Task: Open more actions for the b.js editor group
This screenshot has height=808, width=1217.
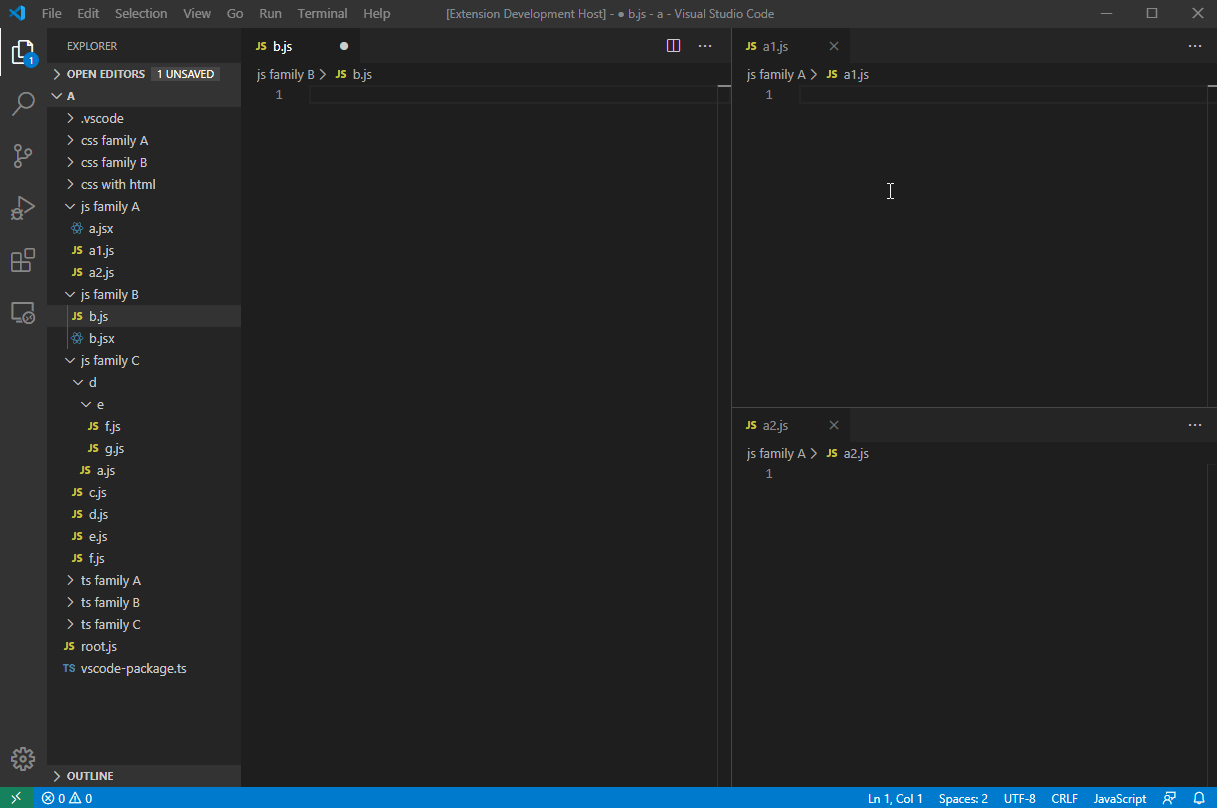Action: (x=705, y=45)
